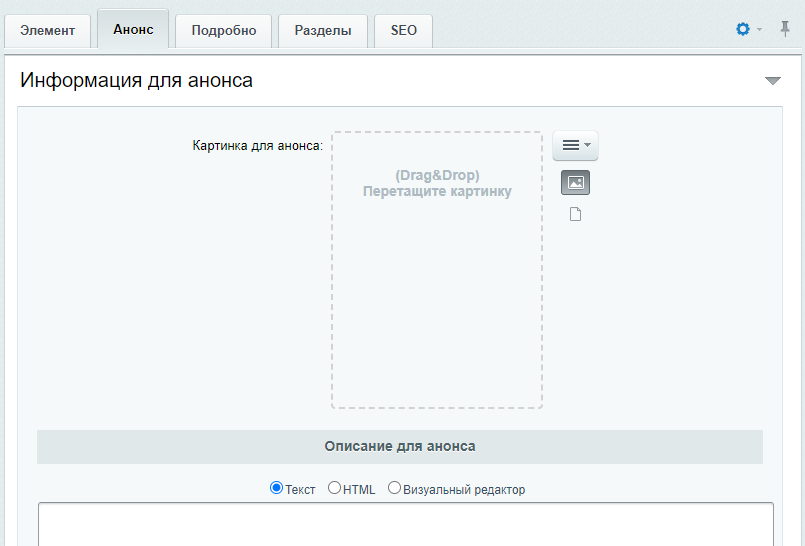The width and height of the screenshot is (805, 546).
Task: Collapse the Информация для анонса section
Action: (x=773, y=81)
